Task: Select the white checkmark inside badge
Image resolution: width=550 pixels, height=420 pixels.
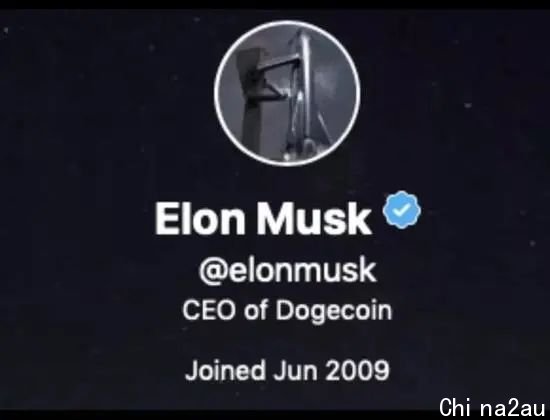Action: point(402,210)
